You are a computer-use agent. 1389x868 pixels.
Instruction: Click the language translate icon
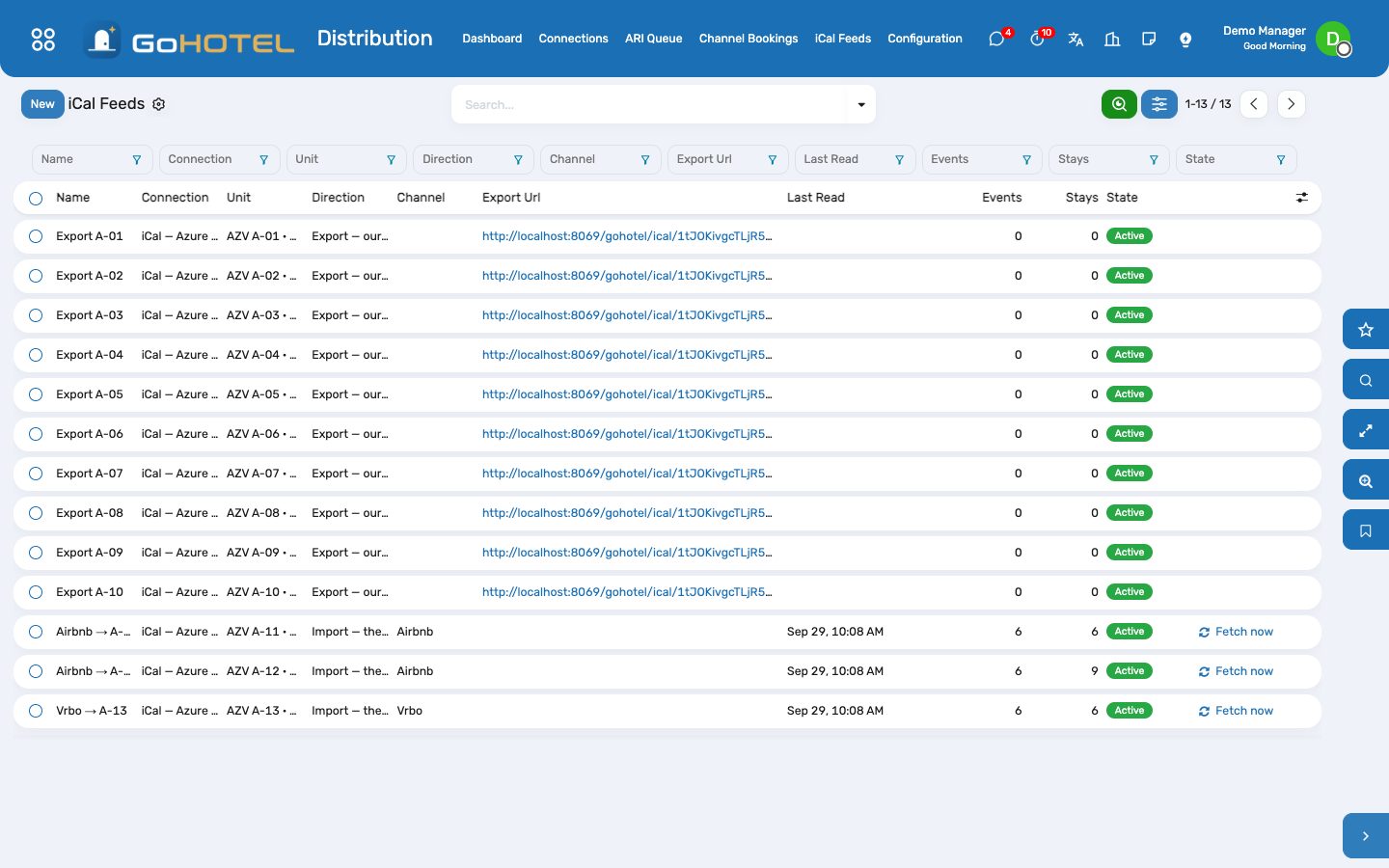(x=1076, y=40)
